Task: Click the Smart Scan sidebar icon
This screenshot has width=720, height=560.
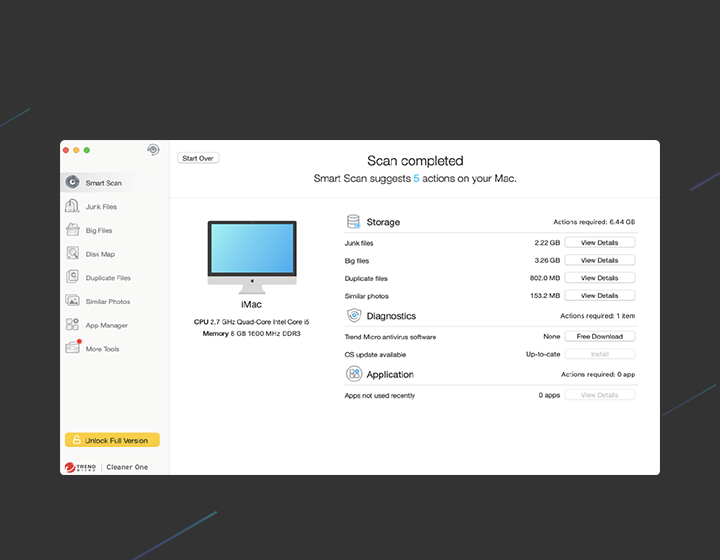Action: [x=72, y=183]
